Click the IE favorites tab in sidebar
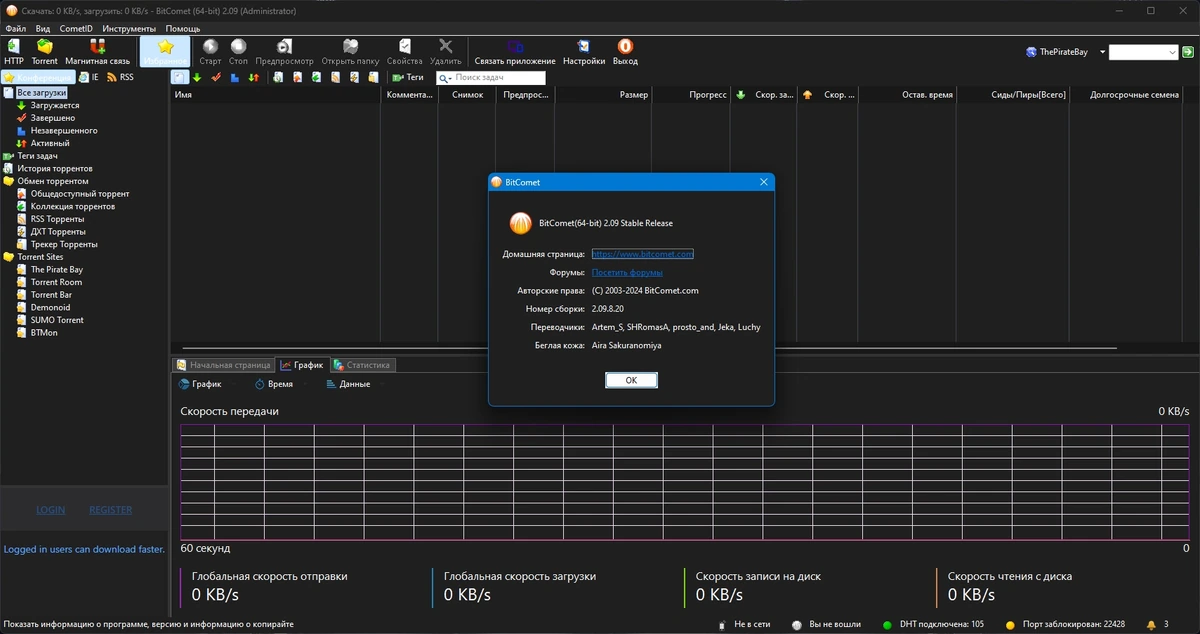This screenshot has width=1200, height=634. coord(88,77)
